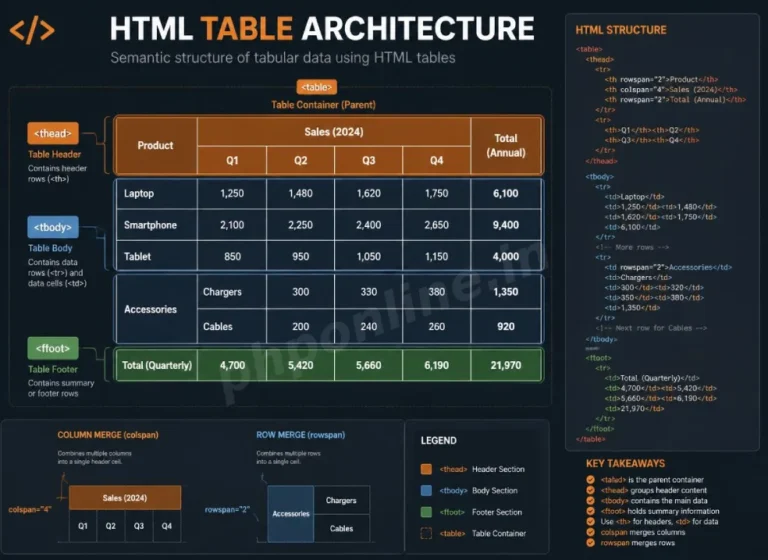Viewport: 768px width, 560px height.
Task: Click the closing </table> tag in code
Action: point(590,439)
